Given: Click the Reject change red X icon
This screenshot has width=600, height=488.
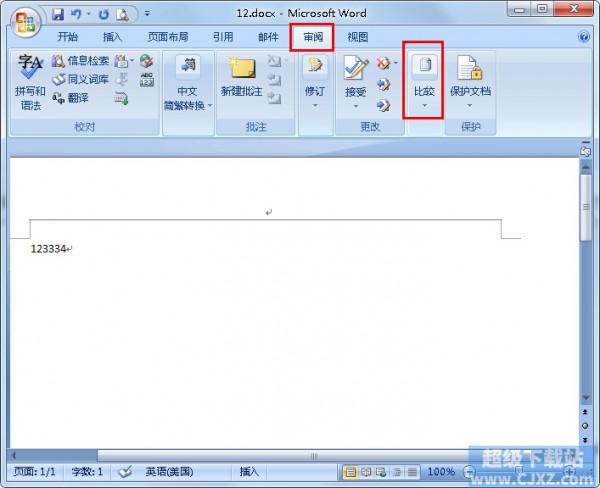Looking at the screenshot, I should coord(383,62).
